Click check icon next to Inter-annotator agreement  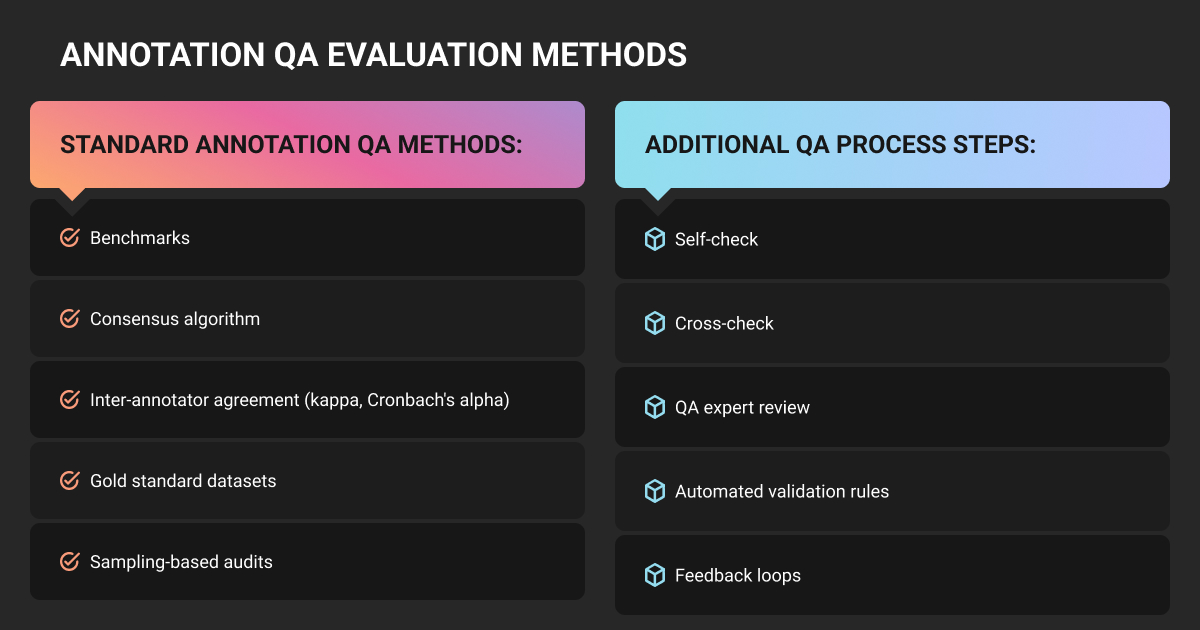click(x=69, y=400)
